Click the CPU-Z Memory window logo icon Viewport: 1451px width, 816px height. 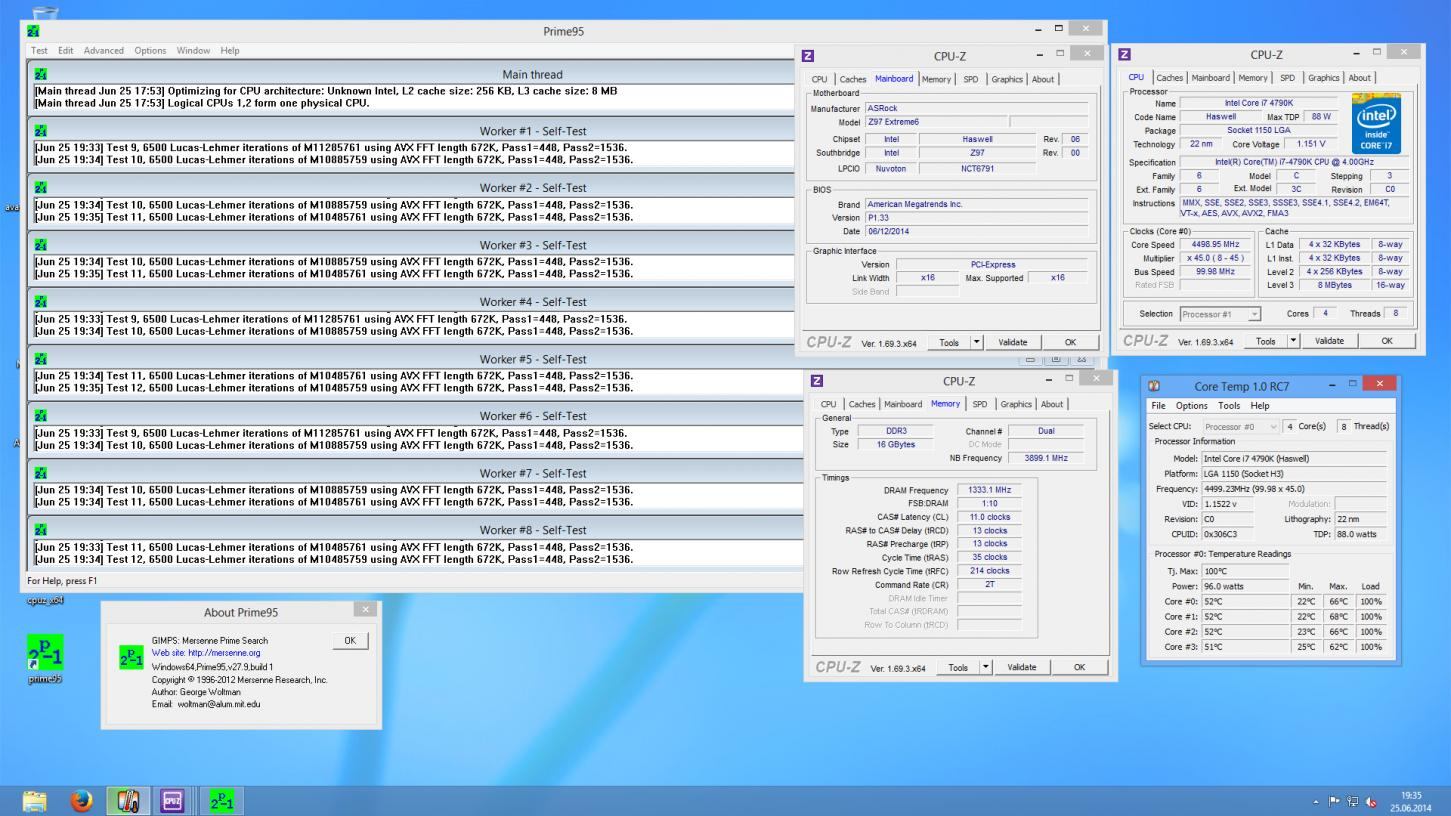point(817,381)
